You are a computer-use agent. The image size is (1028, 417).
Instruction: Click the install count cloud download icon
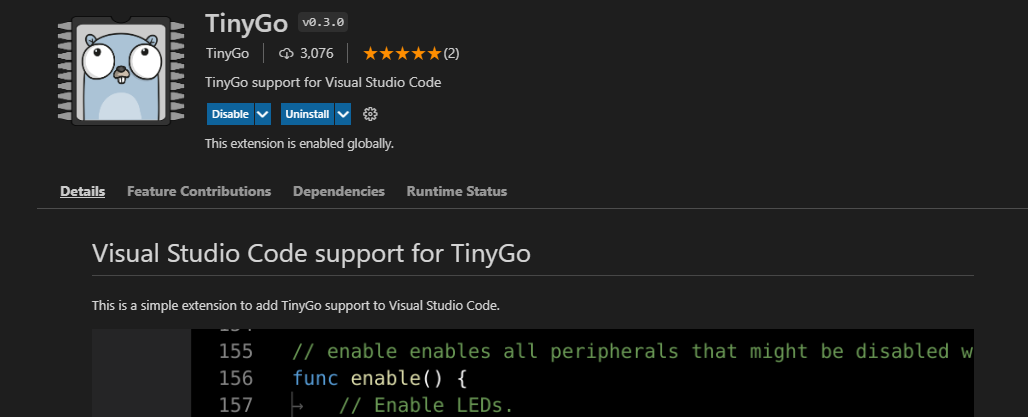286,53
